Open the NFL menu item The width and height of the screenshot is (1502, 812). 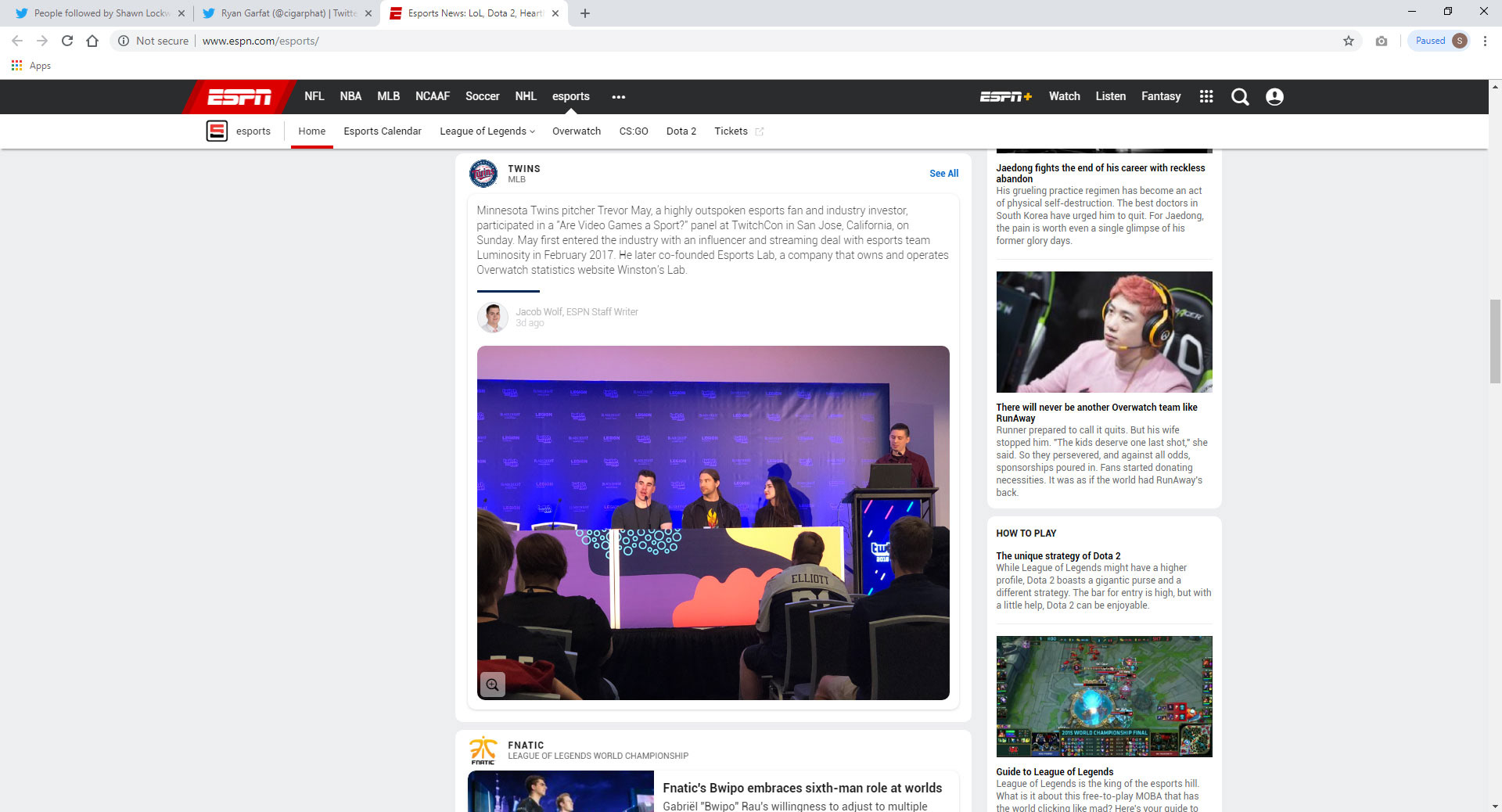[x=314, y=96]
